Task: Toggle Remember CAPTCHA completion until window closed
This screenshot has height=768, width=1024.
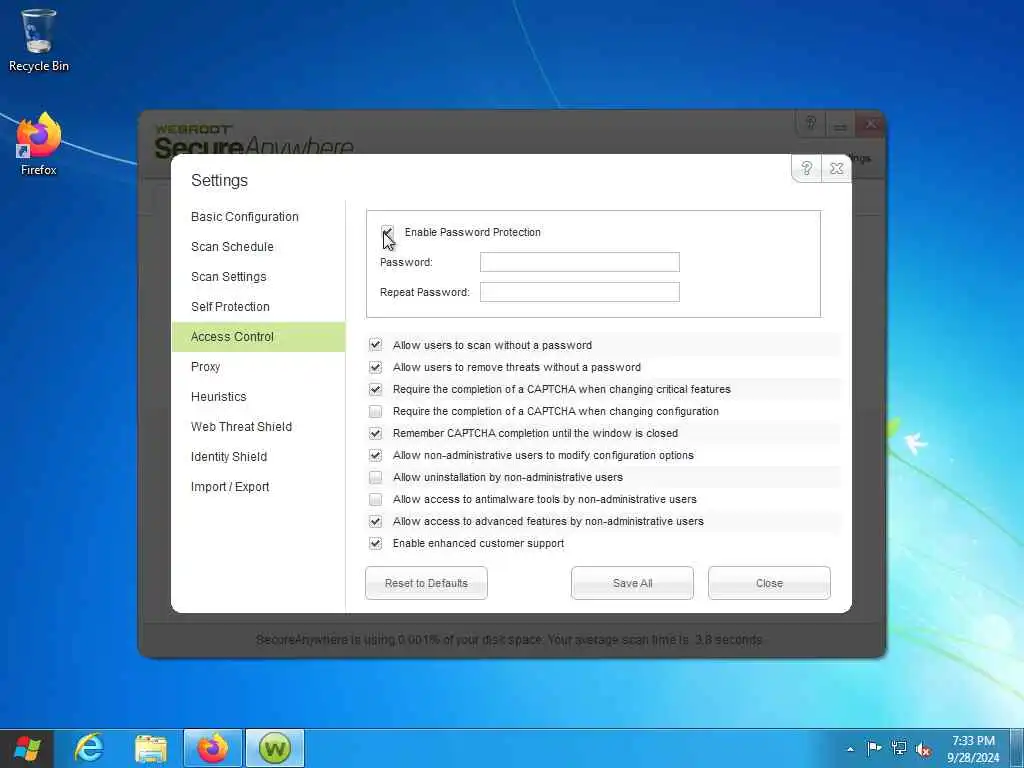Action: pos(376,433)
